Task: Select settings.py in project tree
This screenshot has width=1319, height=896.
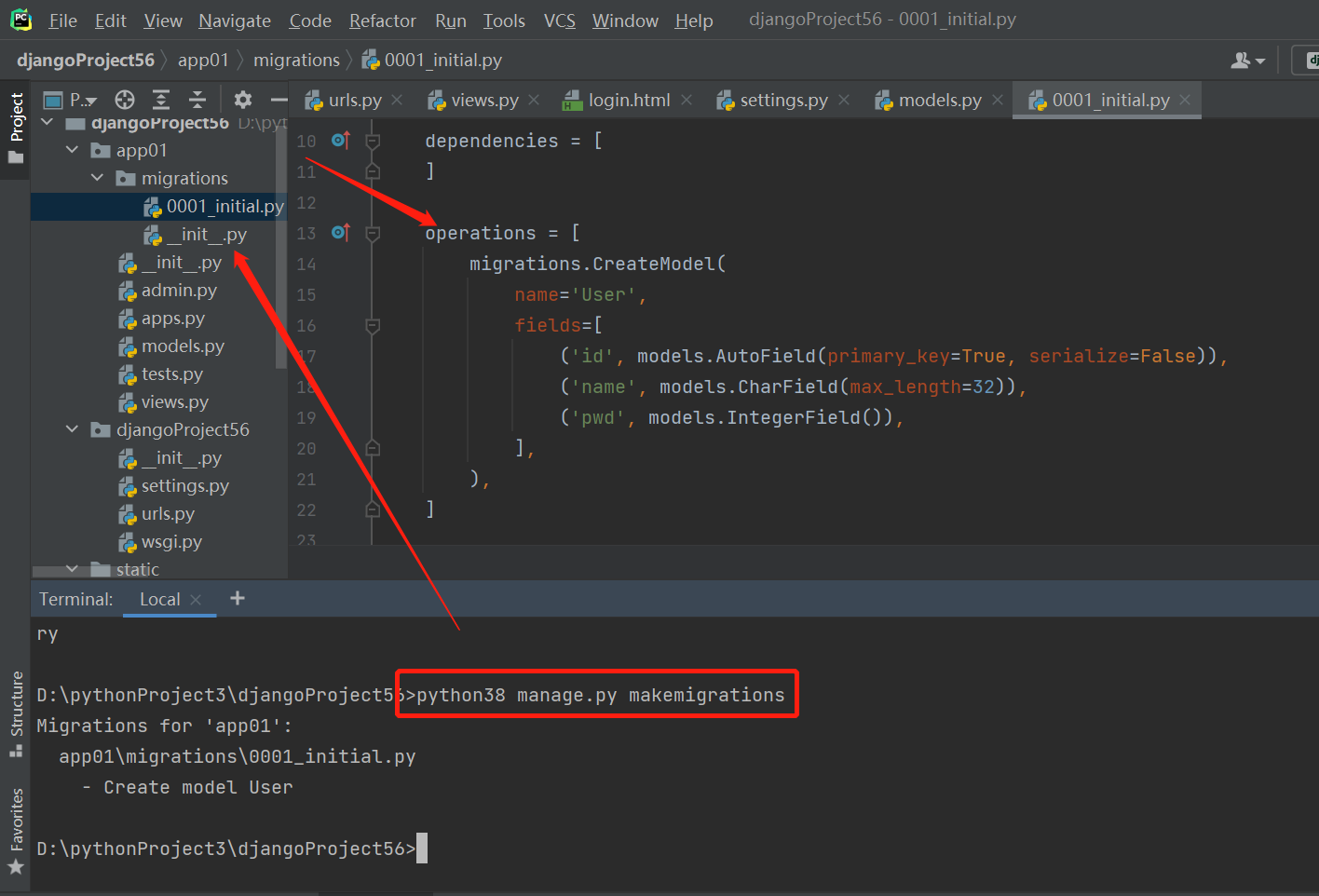Action: click(173, 485)
